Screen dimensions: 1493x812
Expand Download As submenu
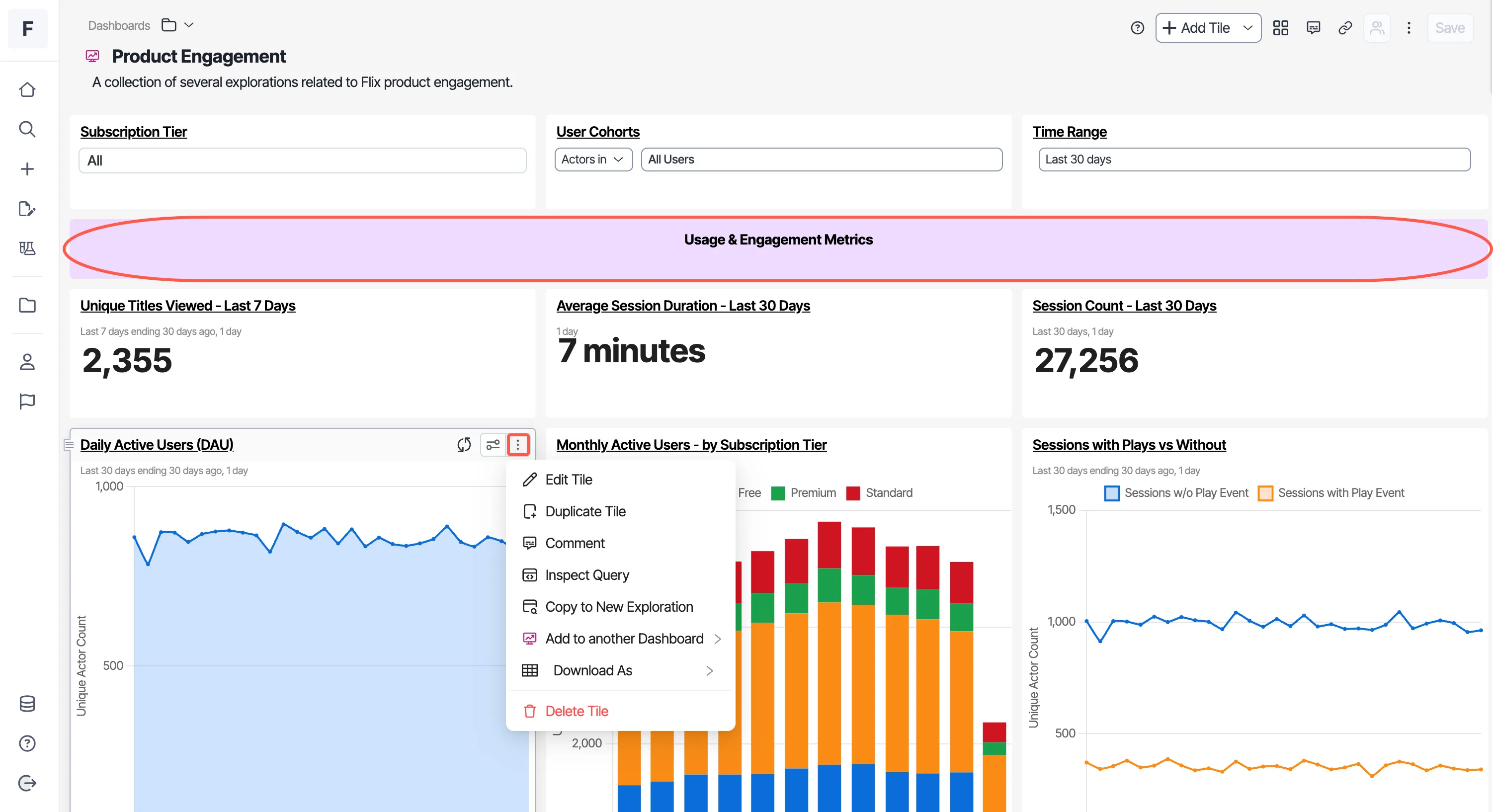621,670
